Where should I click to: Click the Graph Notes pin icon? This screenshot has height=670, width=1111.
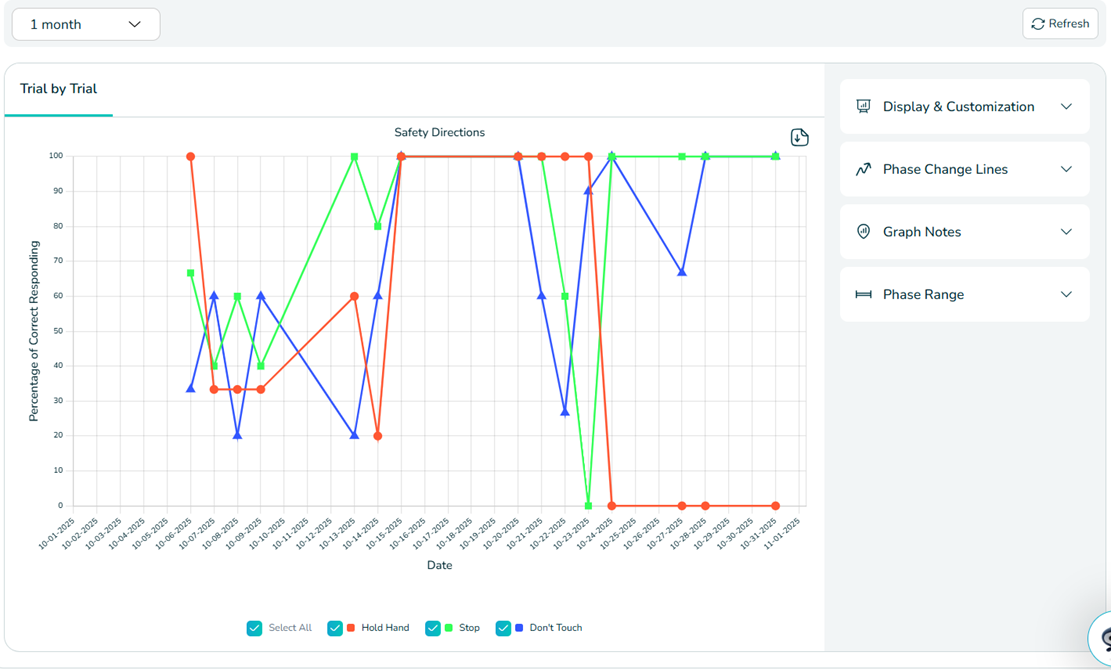pyautogui.click(x=863, y=232)
